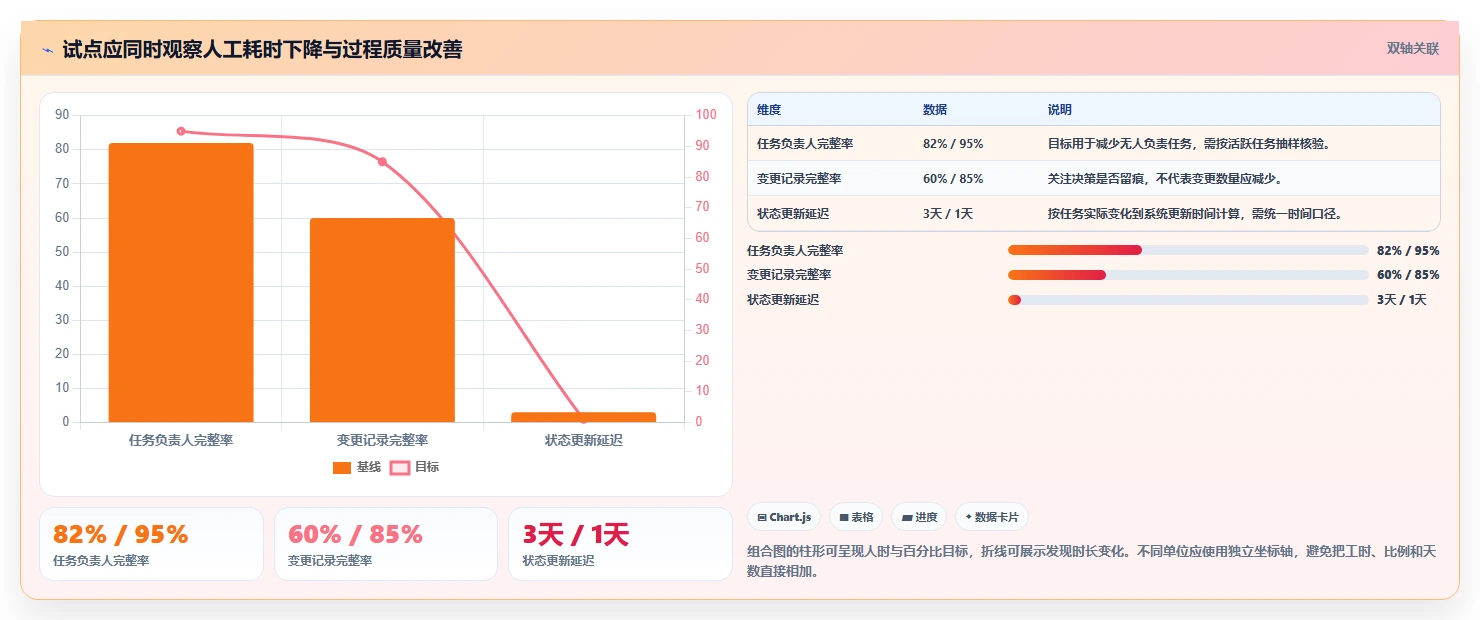Click x-axis label 变更记录完整率
Viewport: 1480px width, 620px height.
click(x=382, y=440)
